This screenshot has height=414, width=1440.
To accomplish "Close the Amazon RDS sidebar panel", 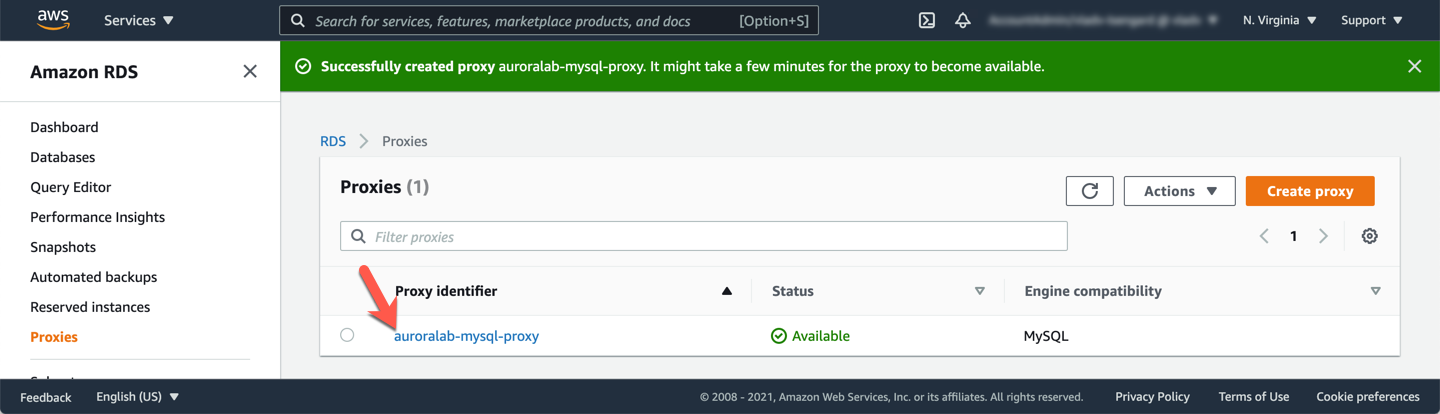I will click(x=250, y=71).
